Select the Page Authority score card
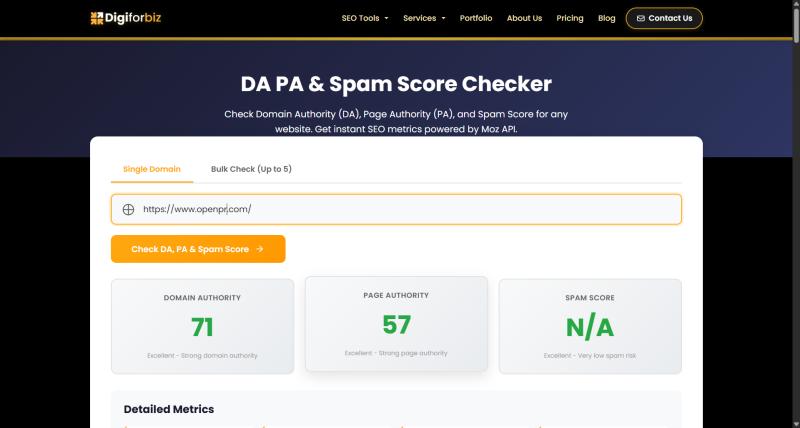The height and width of the screenshot is (428, 800). (x=396, y=323)
